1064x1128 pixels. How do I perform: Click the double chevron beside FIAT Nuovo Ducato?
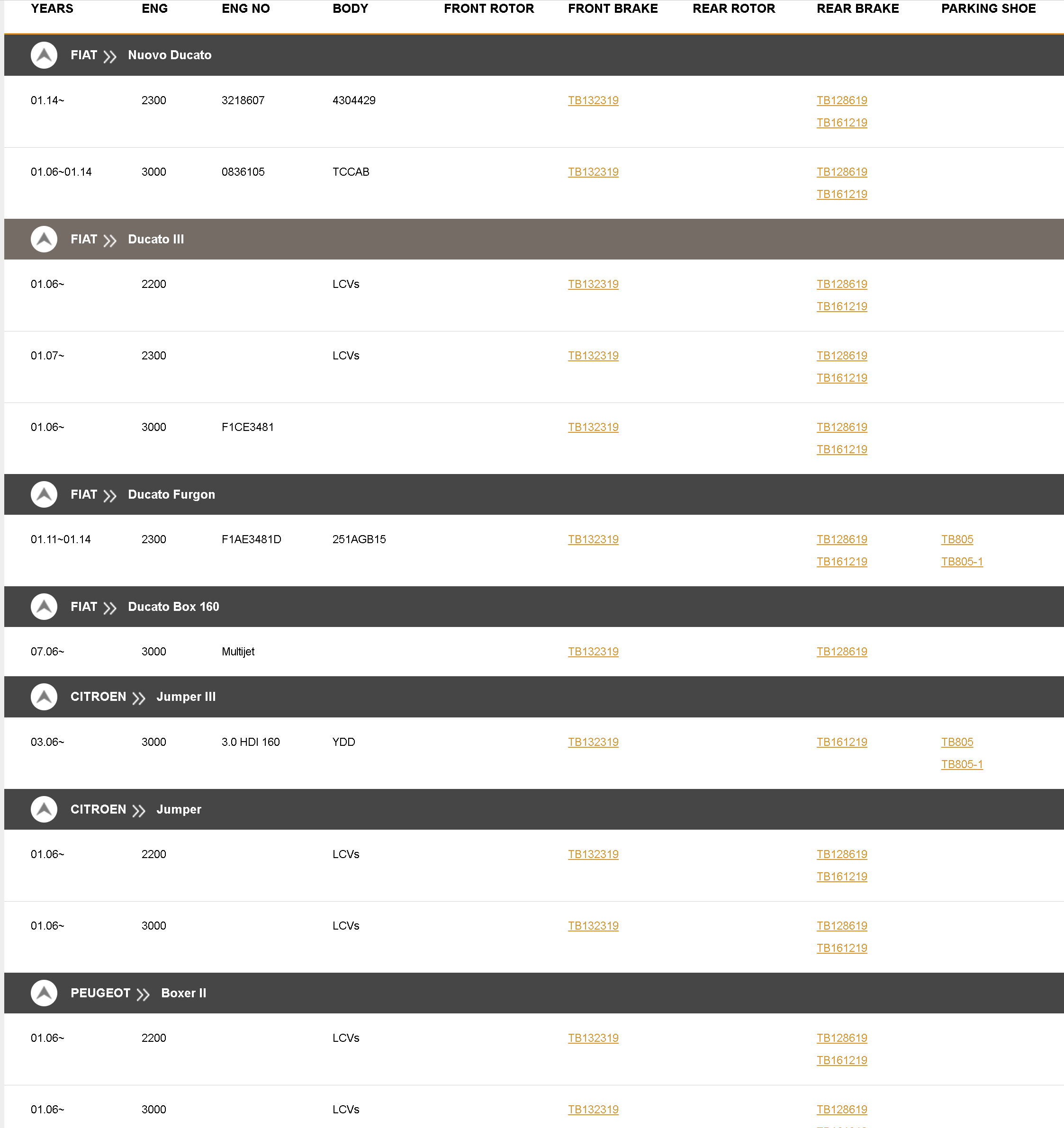point(110,56)
